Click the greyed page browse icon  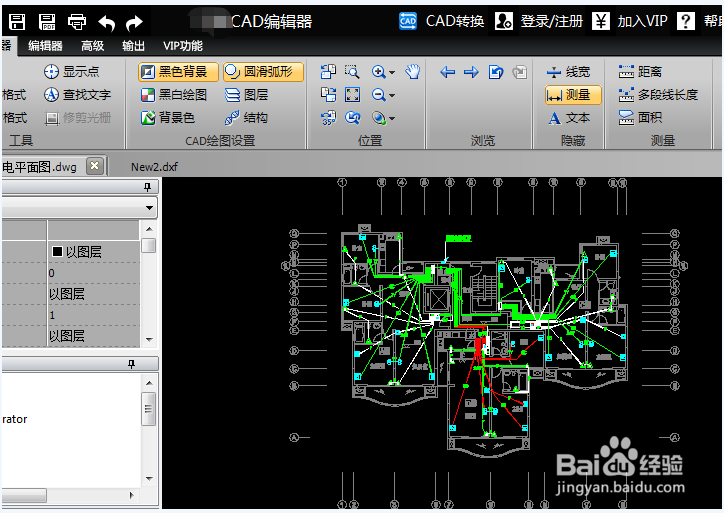coord(520,72)
